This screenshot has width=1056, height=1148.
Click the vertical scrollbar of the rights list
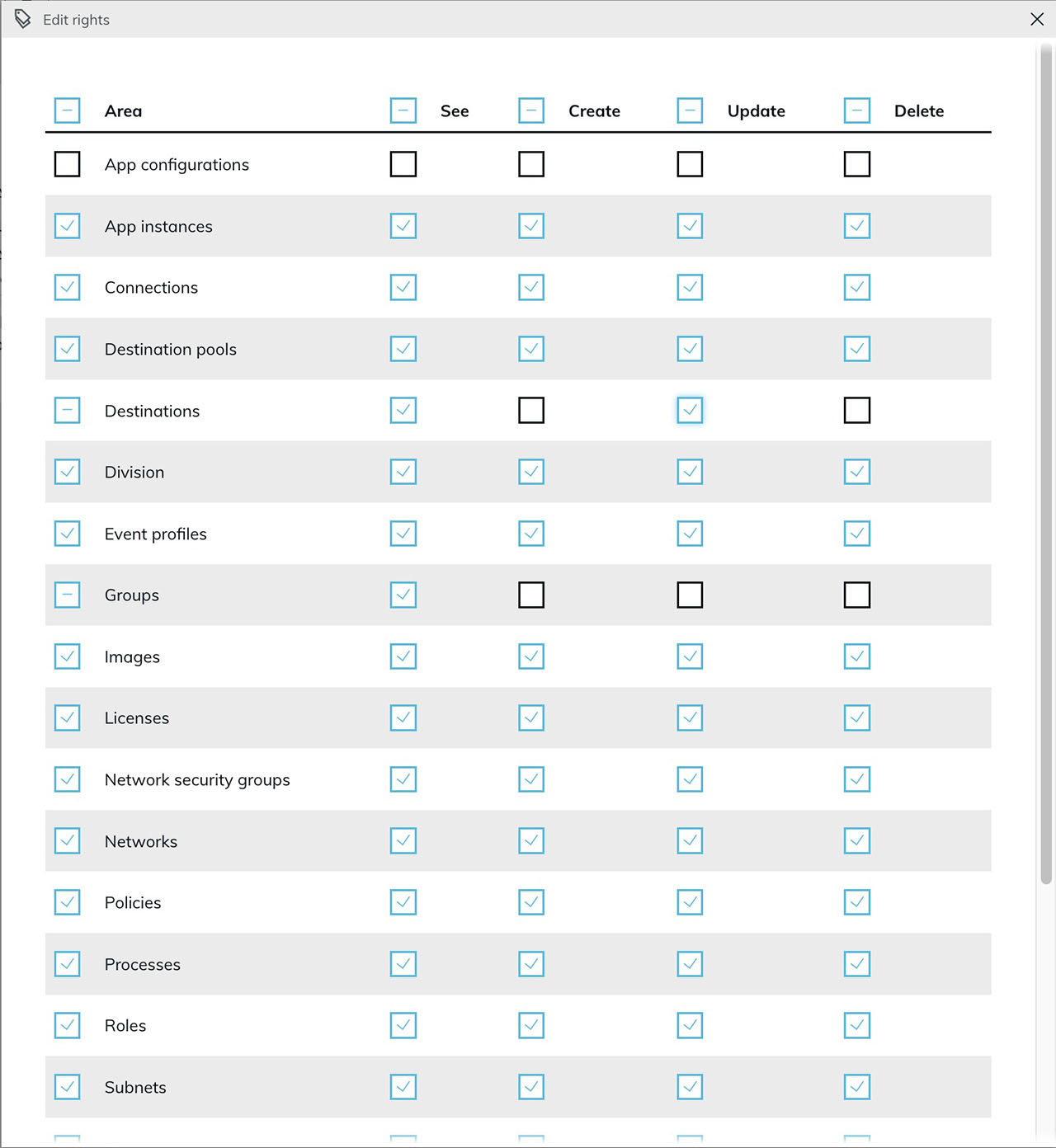[x=1046, y=462]
